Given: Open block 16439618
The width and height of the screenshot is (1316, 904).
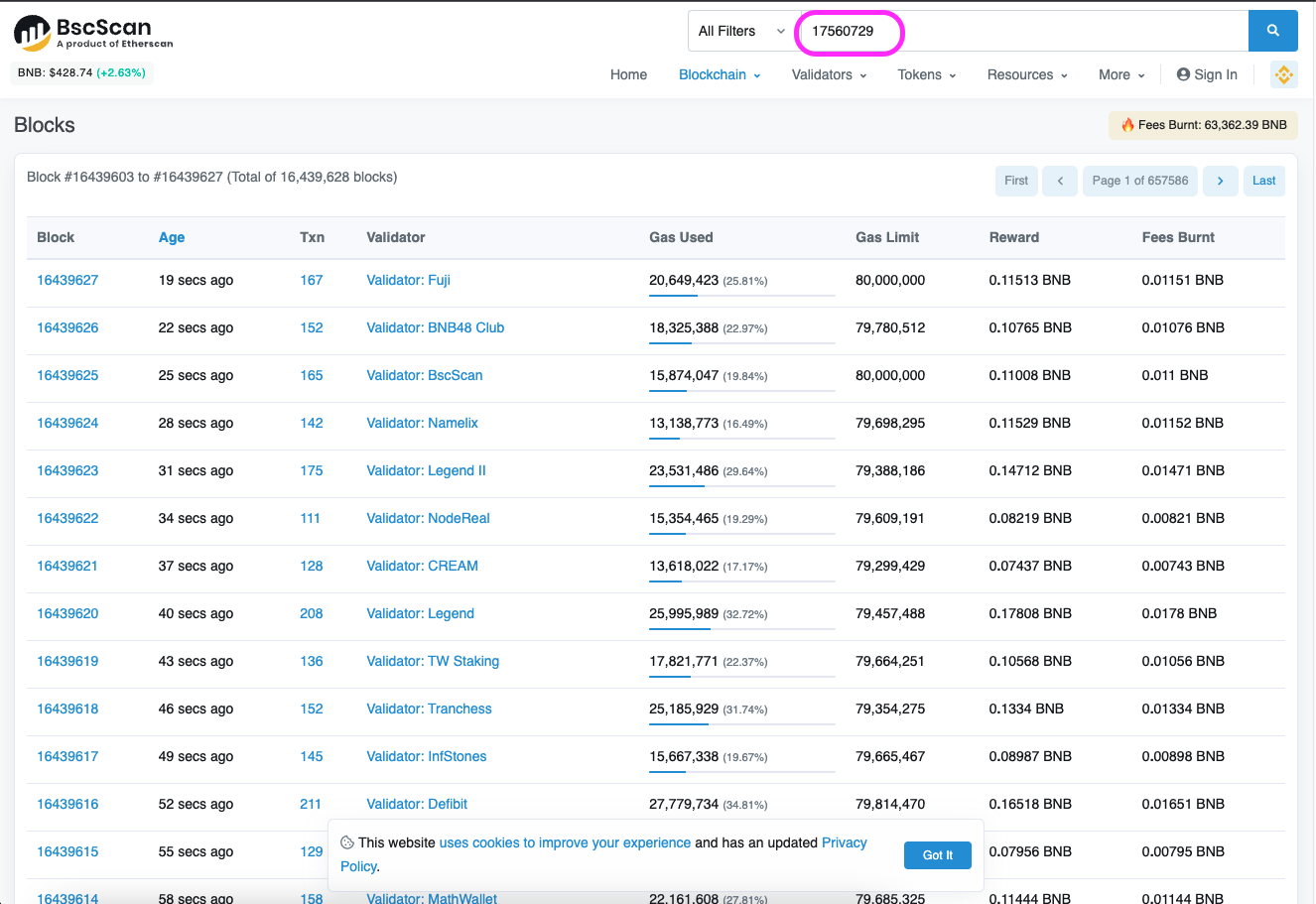Looking at the screenshot, I should coord(67,709).
